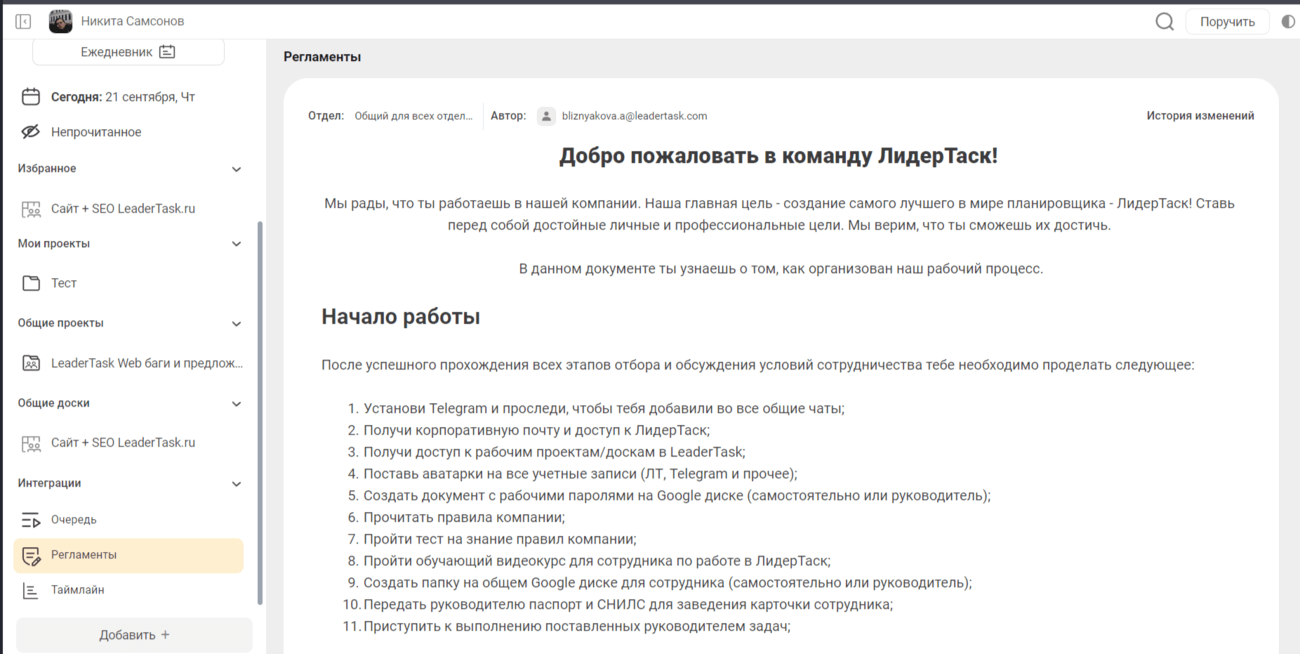Click the Мои проекты section label
The width and height of the screenshot is (1300, 654).
tap(54, 244)
